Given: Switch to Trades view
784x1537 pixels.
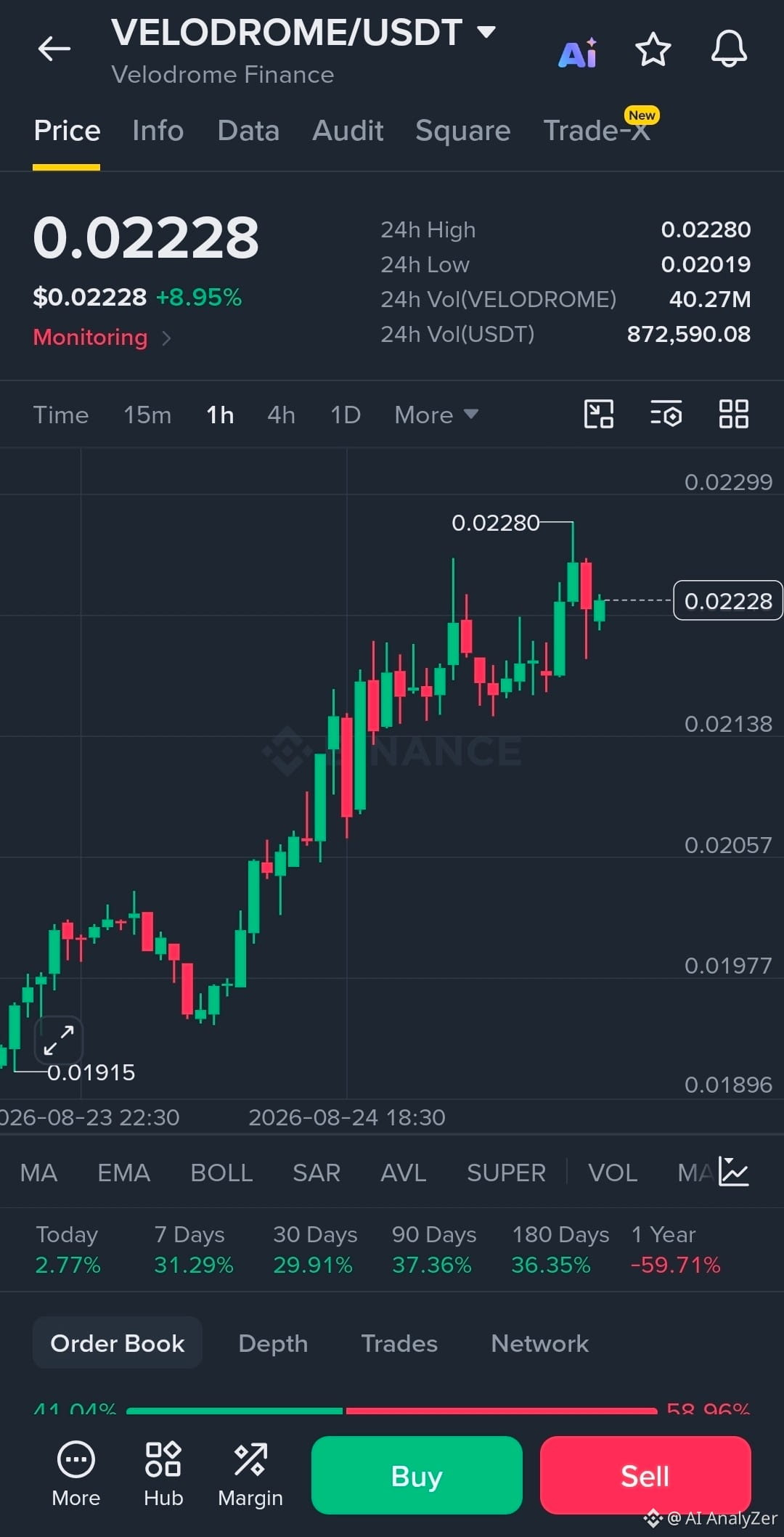Looking at the screenshot, I should pyautogui.click(x=399, y=1343).
